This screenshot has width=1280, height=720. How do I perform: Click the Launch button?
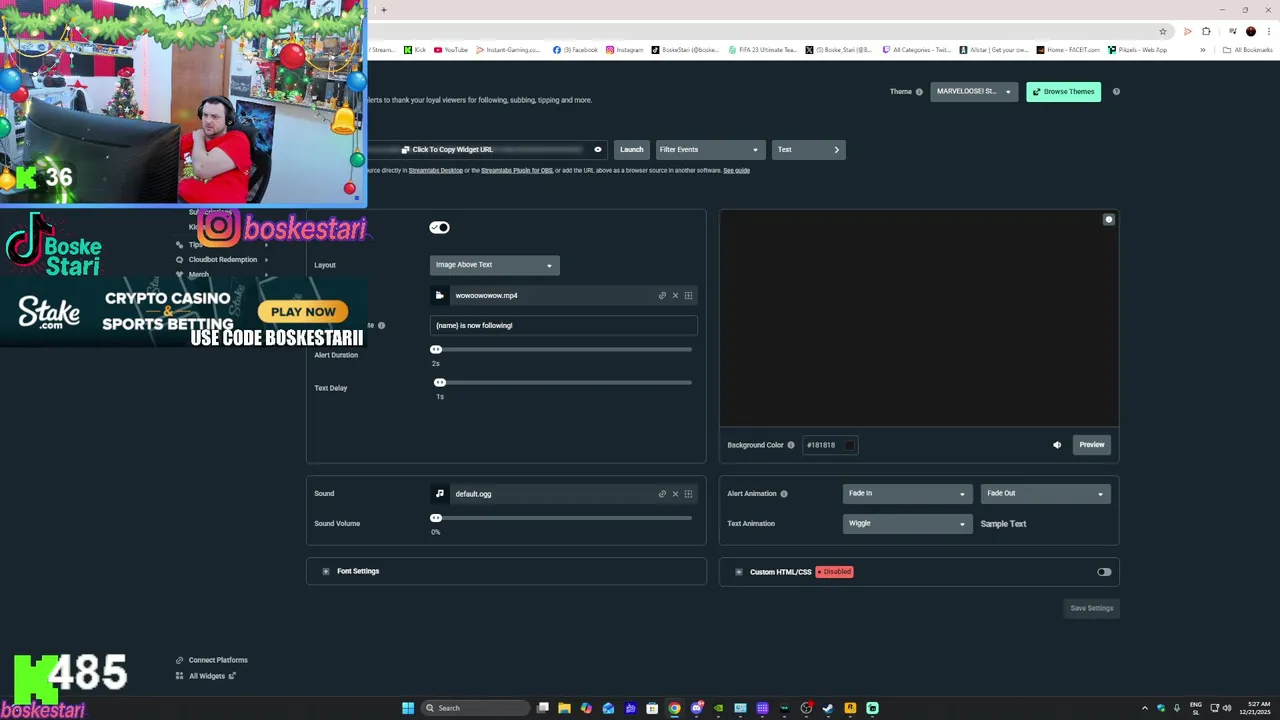pos(631,150)
